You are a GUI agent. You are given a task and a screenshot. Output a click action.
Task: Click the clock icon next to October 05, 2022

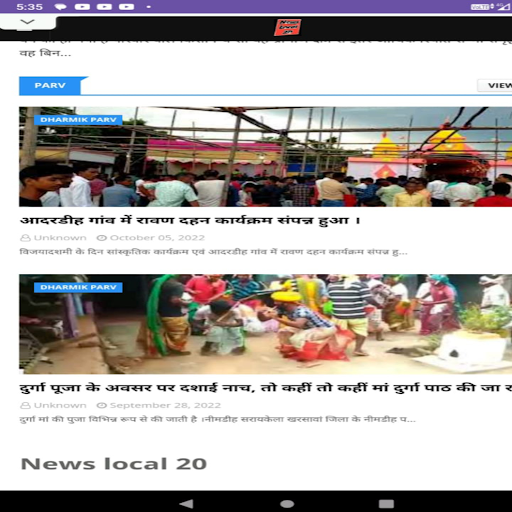101,238
